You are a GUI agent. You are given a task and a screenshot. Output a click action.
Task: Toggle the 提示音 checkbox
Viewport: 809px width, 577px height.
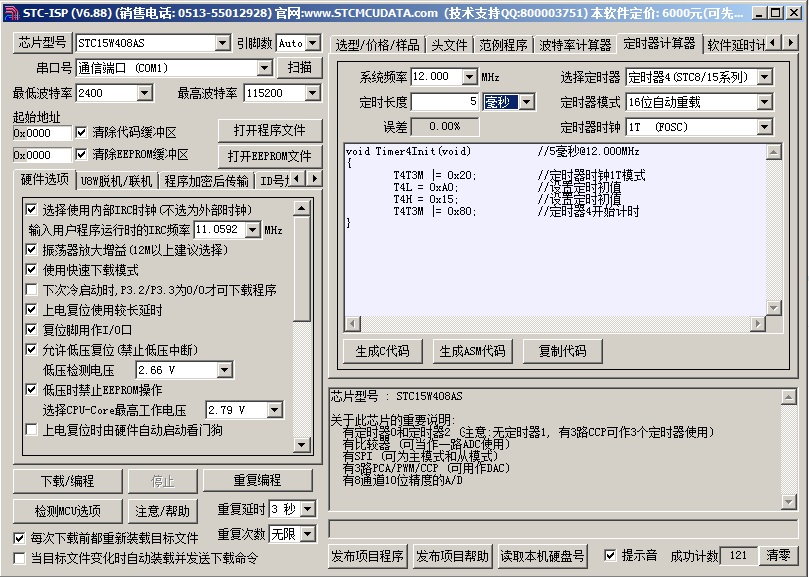pos(610,555)
